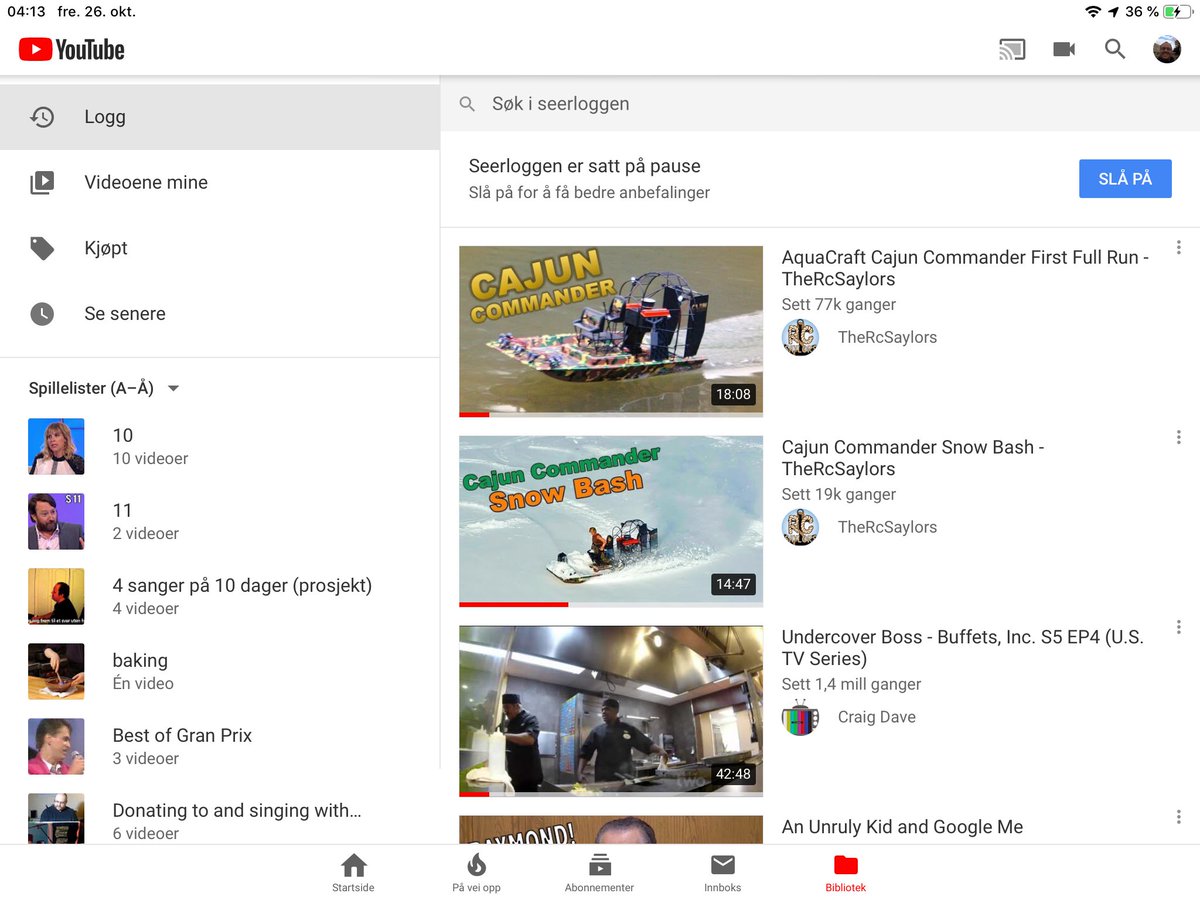Open the An Unruly Kid and Google Me title
1200x900 pixels.
pyautogui.click(x=902, y=827)
